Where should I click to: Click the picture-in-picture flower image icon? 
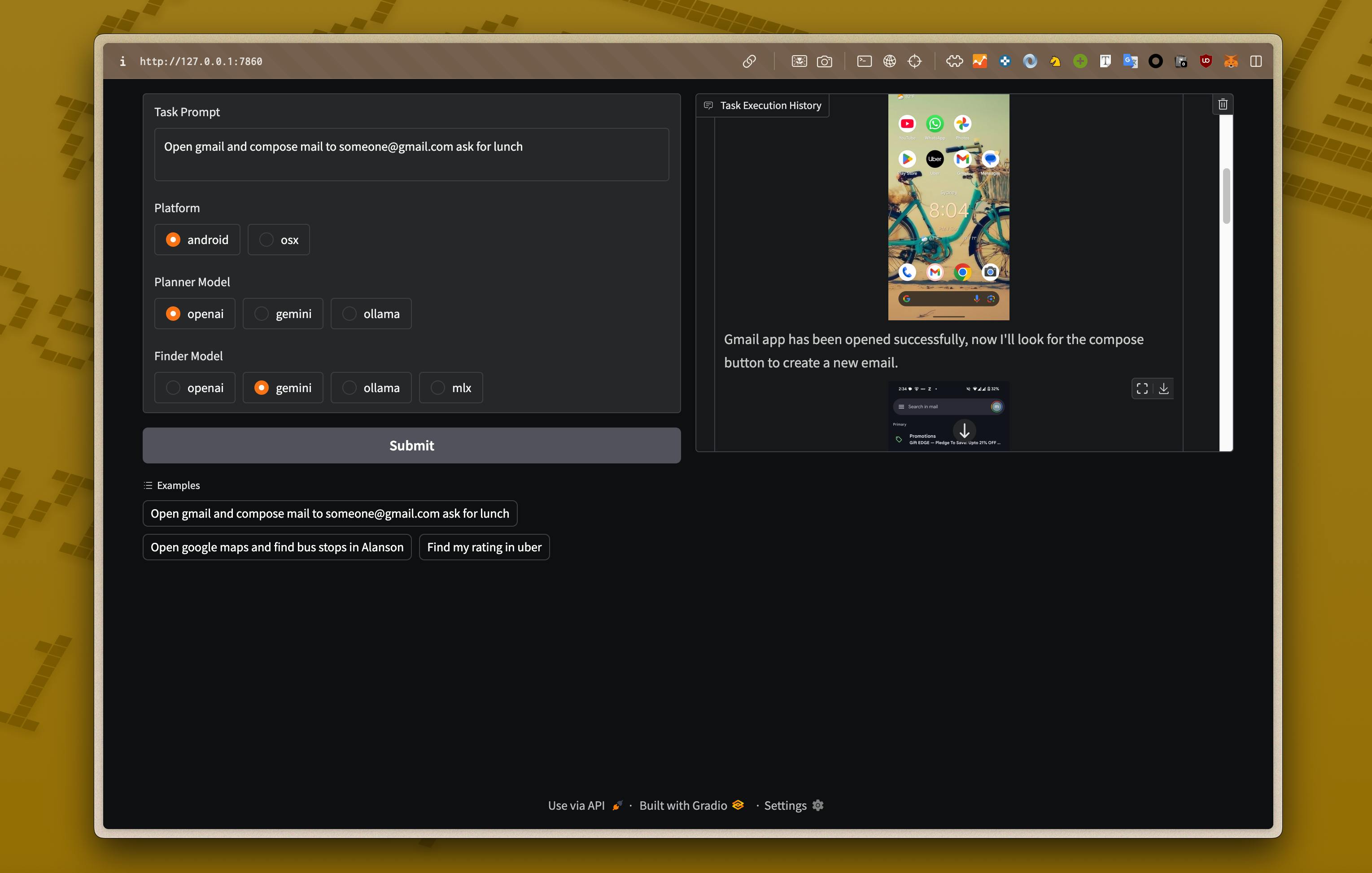[799, 61]
